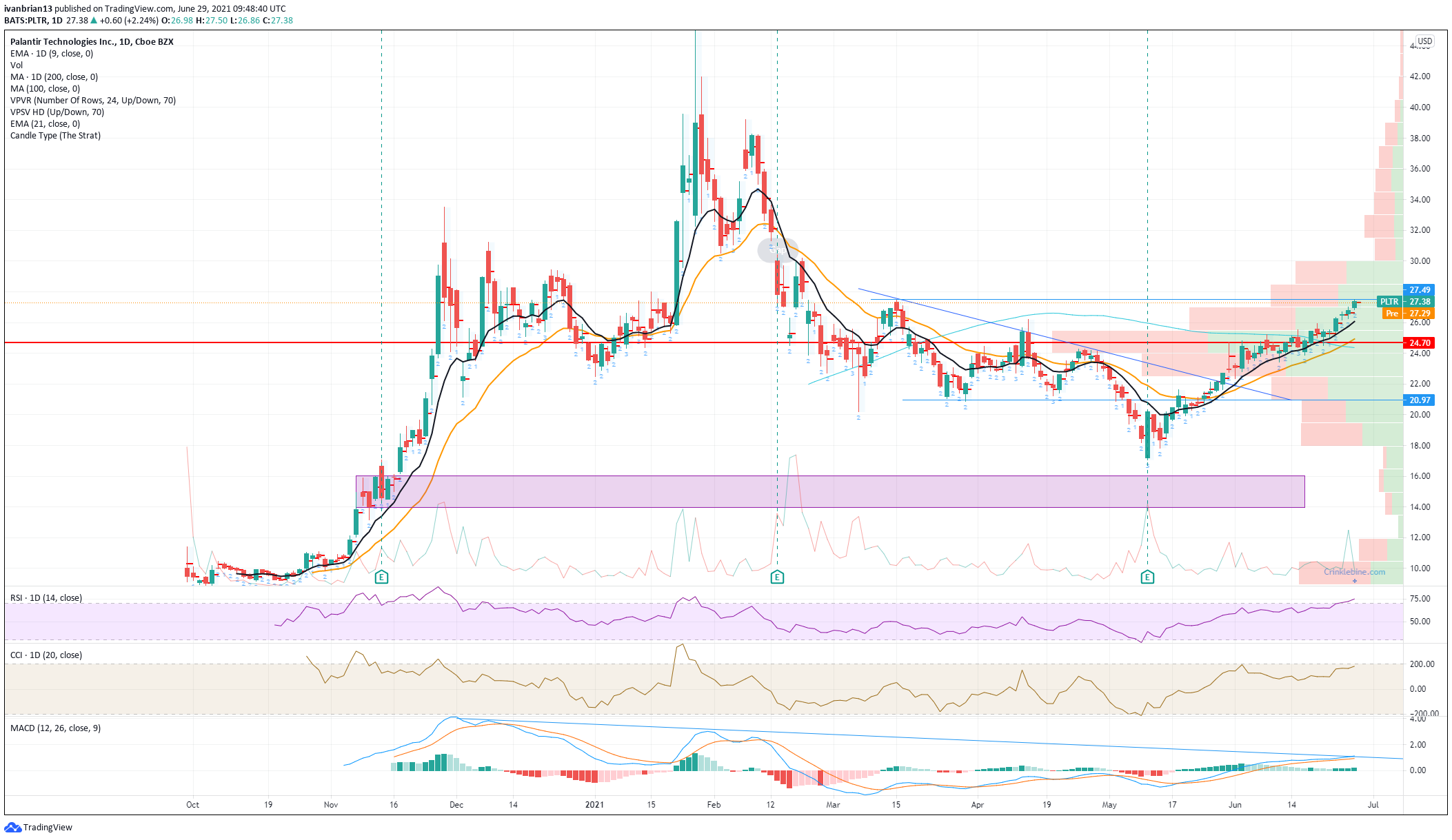Click the 2.00 level on MACD axis

[x=1418, y=745]
